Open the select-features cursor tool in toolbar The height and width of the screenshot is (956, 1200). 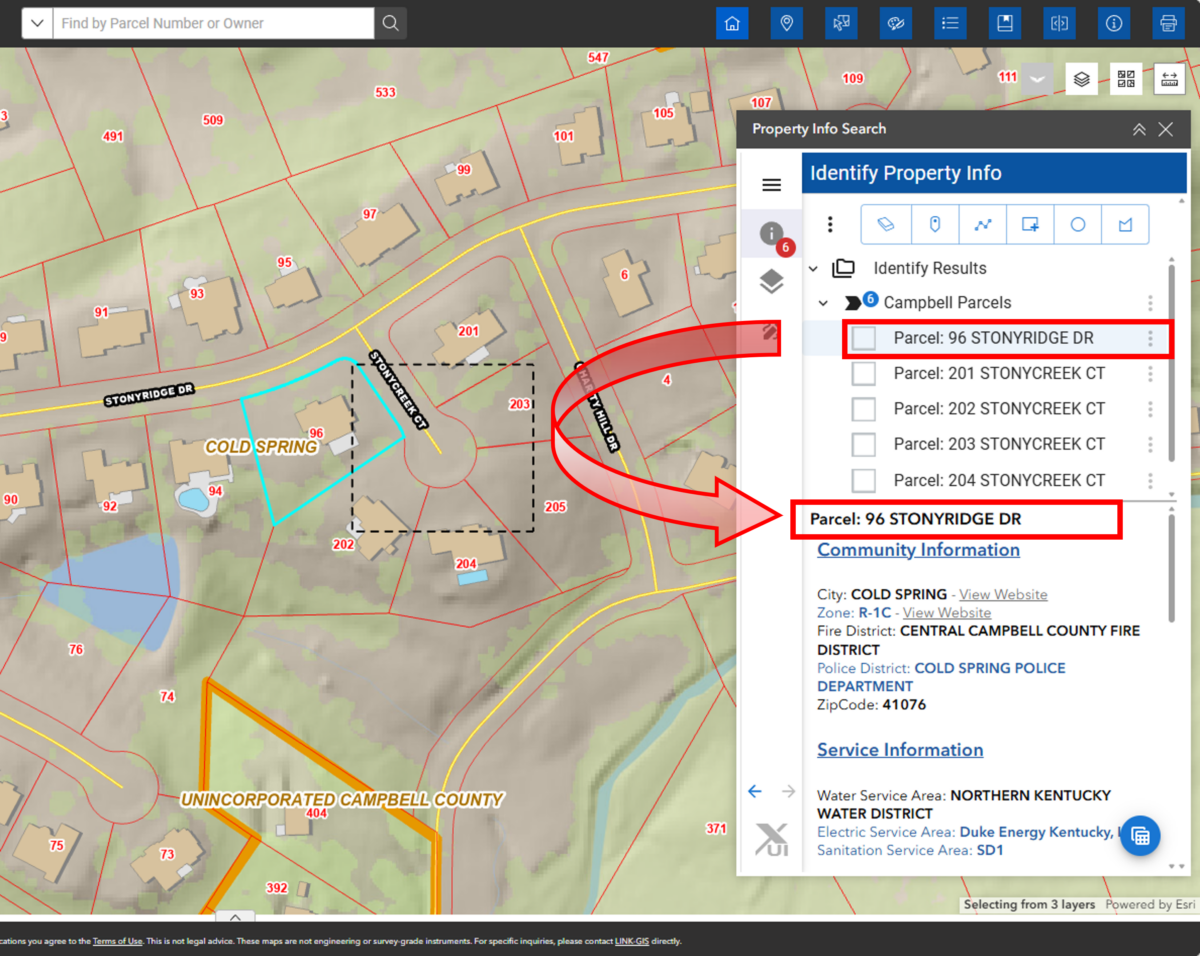pyautogui.click(x=841, y=23)
